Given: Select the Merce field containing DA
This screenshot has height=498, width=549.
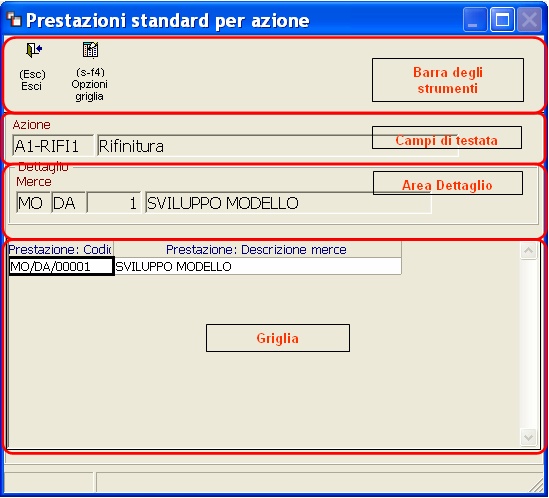Looking at the screenshot, I should [69, 202].
